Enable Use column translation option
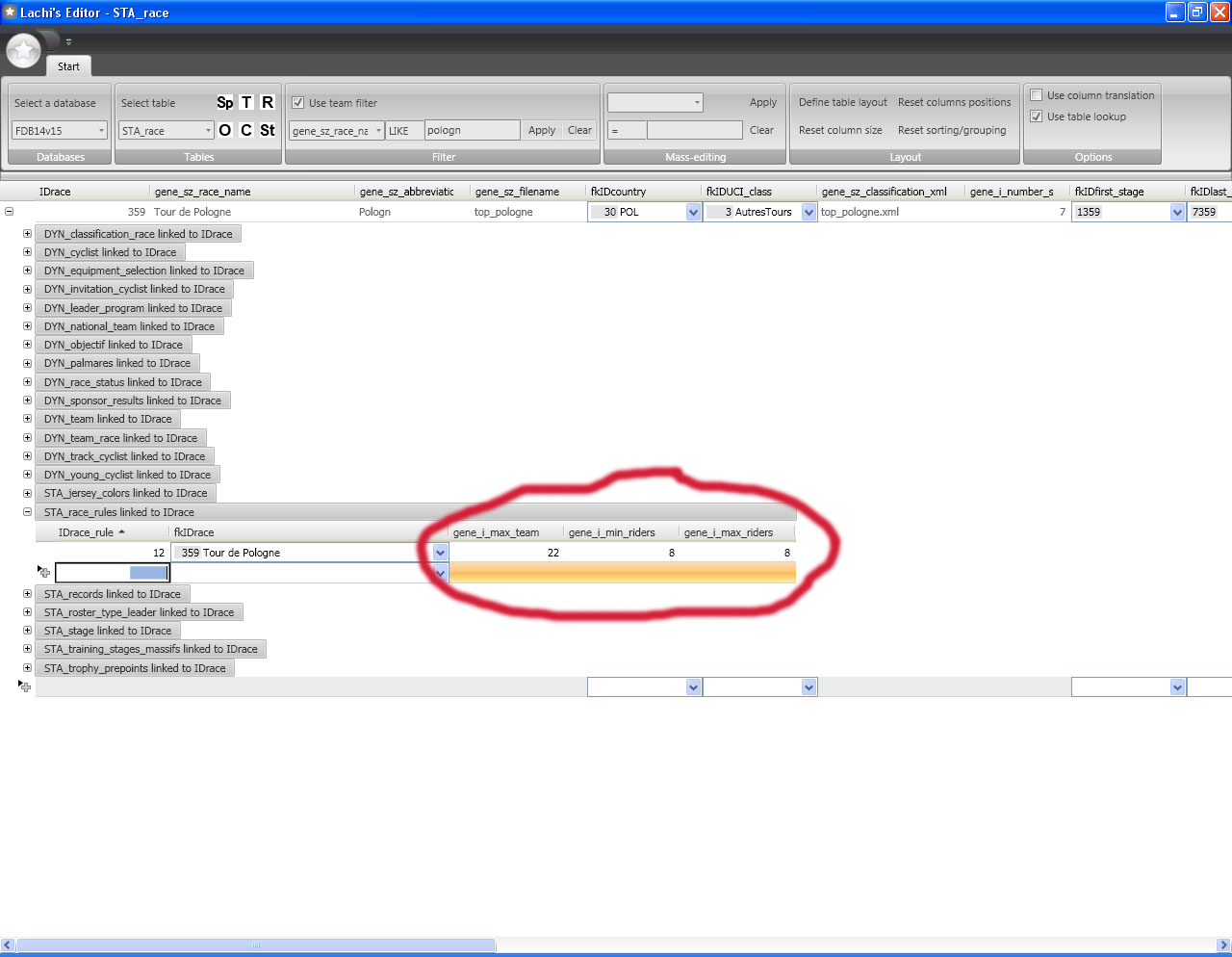Viewport: 1232px width, 957px height. [1037, 95]
